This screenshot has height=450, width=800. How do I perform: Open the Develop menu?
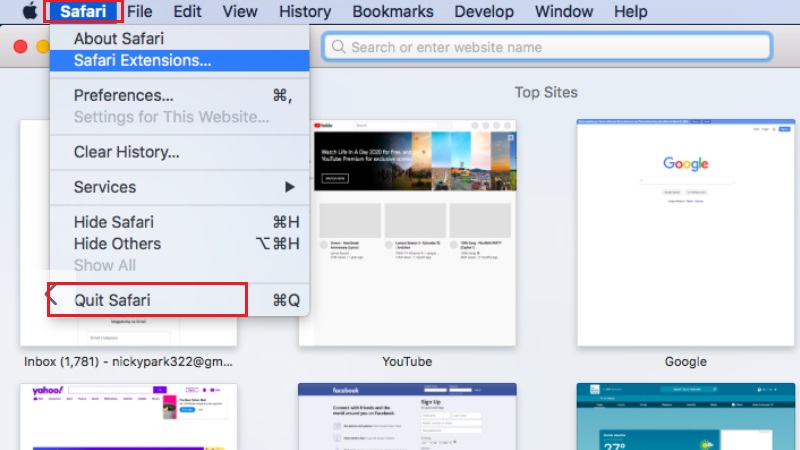[484, 11]
